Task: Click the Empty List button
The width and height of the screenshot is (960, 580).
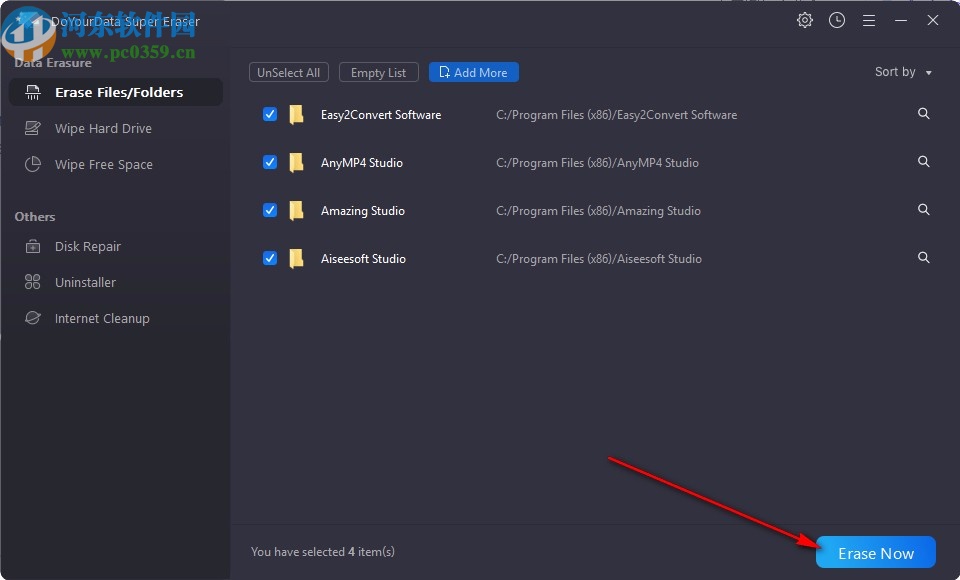Action: coord(378,72)
